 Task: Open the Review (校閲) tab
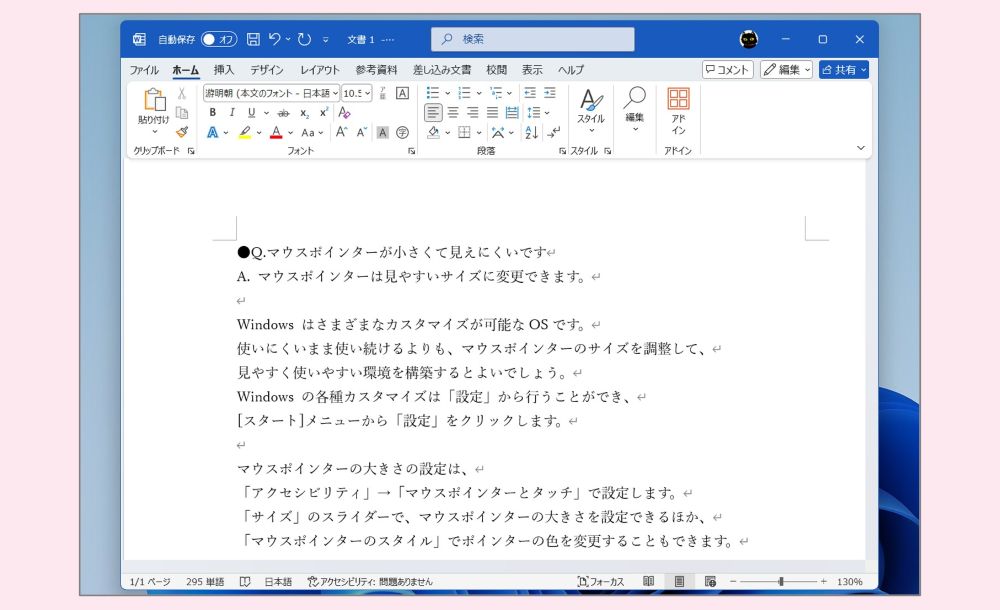pyautogui.click(x=496, y=70)
